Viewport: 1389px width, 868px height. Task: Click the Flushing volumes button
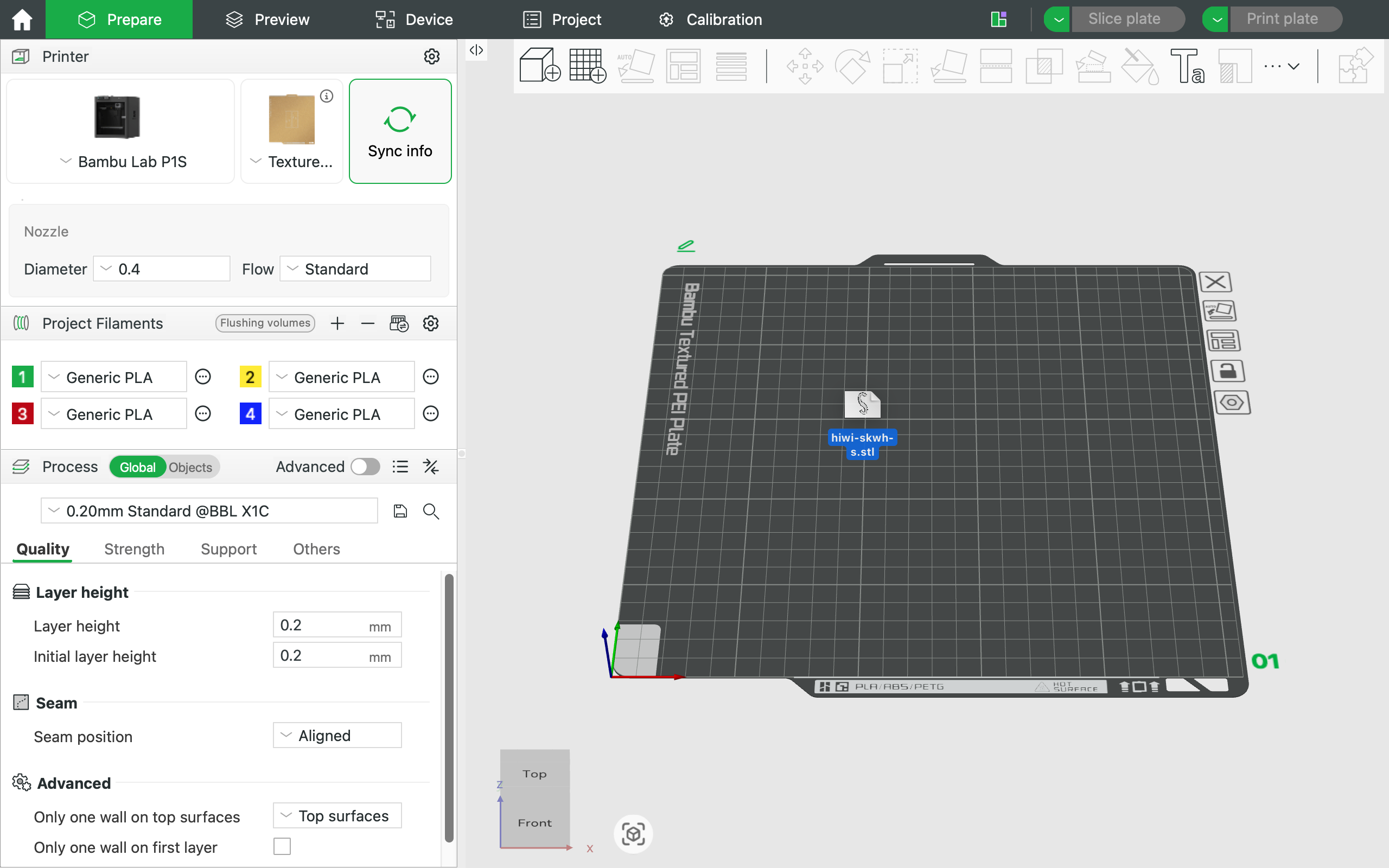click(x=265, y=323)
